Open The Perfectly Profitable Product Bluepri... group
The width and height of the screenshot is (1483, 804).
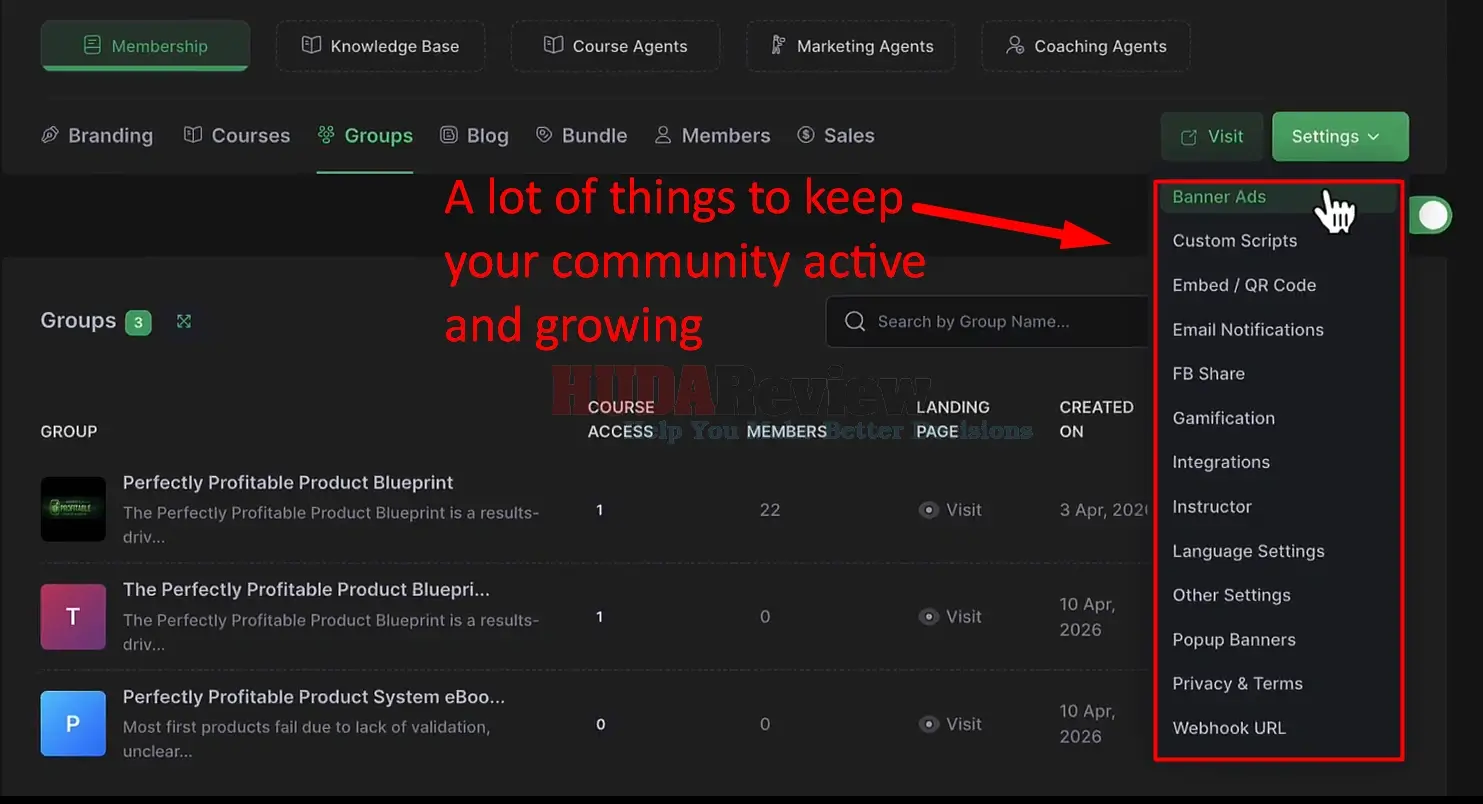coord(306,590)
